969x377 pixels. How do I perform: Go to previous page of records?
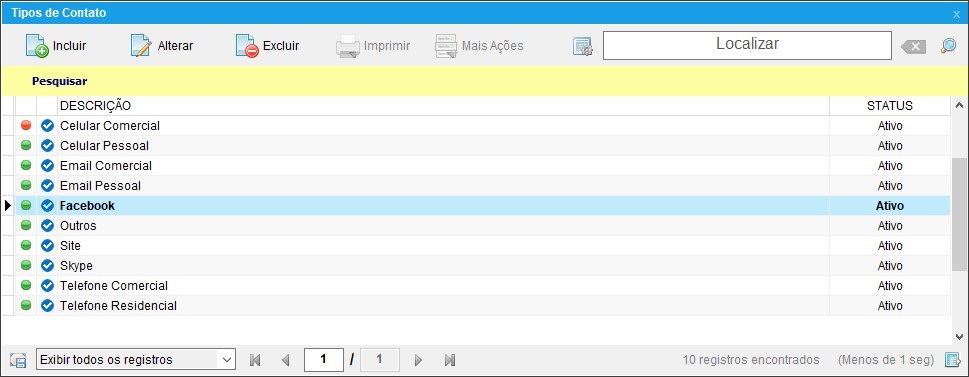click(285, 360)
